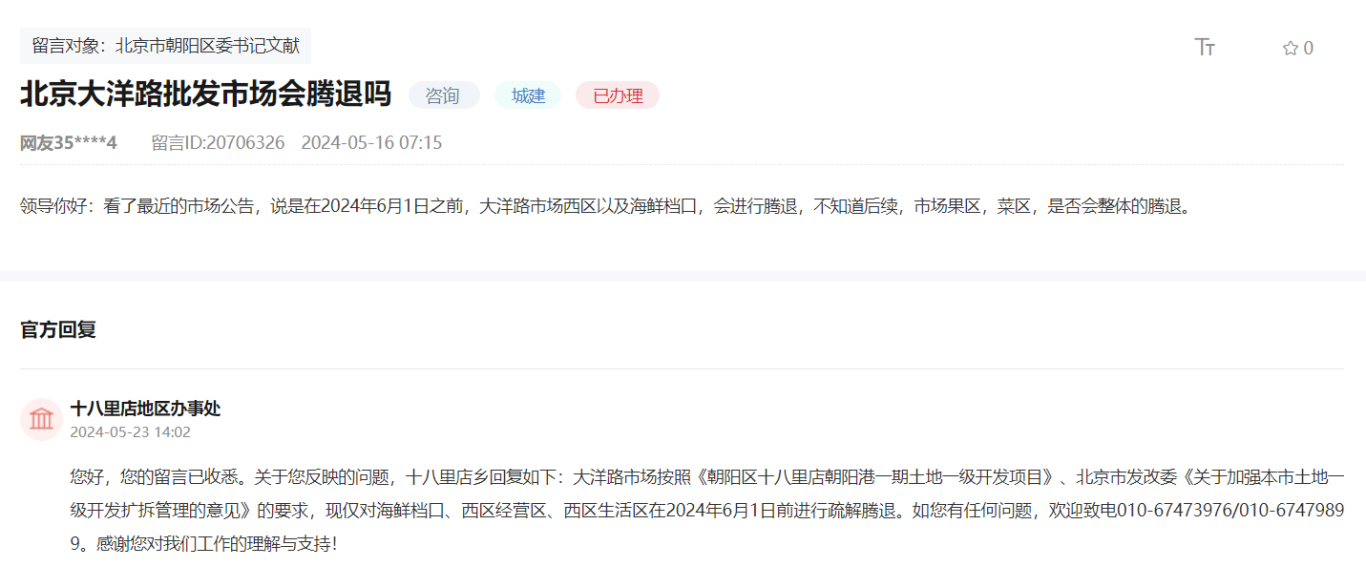Select the 咨询 category tag

443,95
